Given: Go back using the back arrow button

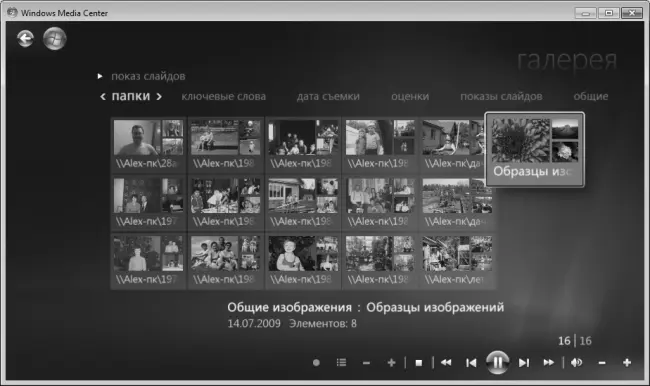Looking at the screenshot, I should 25,39.
